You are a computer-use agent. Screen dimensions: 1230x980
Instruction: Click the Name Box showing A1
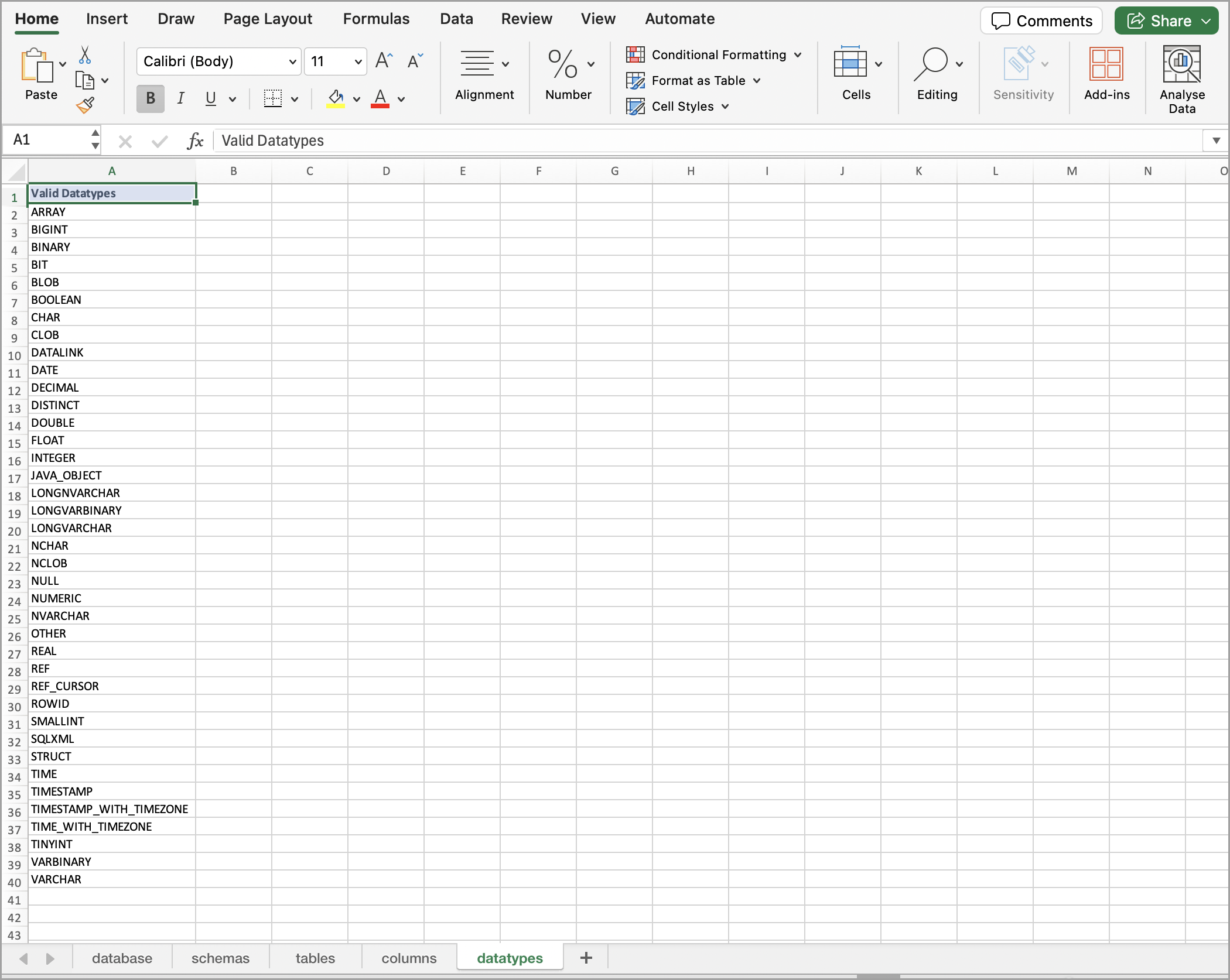48,141
